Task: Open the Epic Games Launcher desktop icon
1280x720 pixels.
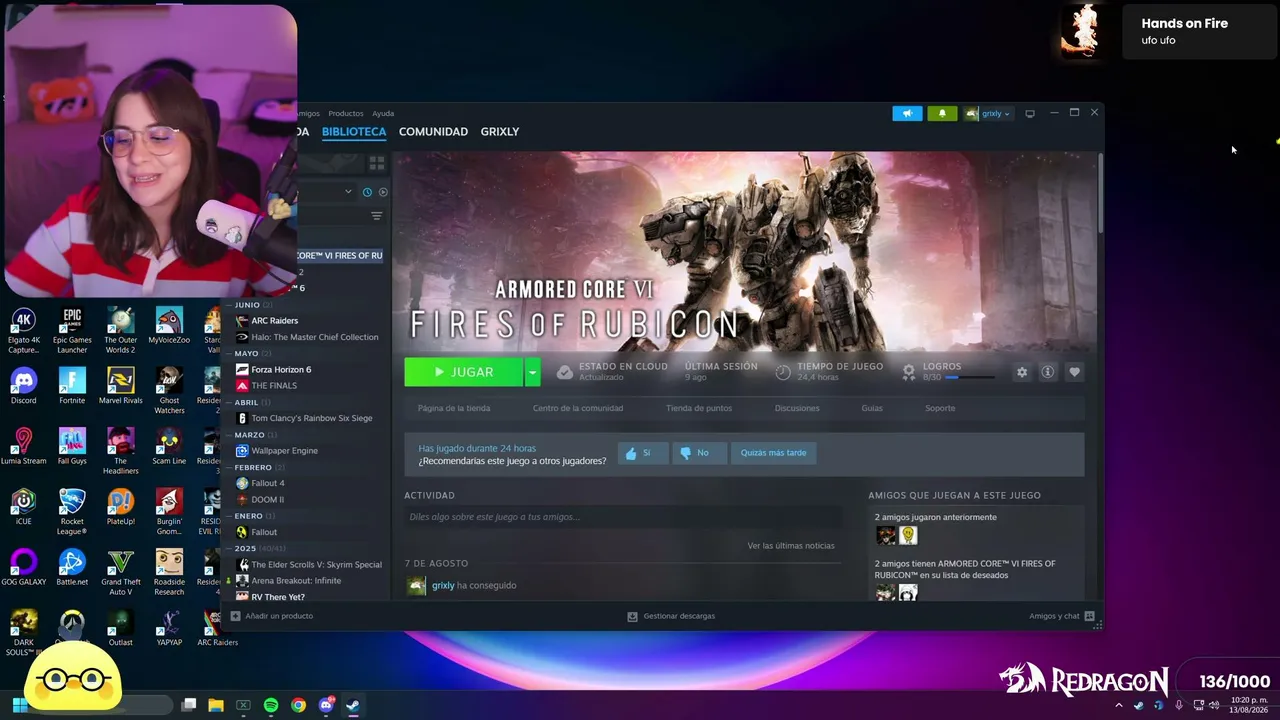Action: (72, 331)
